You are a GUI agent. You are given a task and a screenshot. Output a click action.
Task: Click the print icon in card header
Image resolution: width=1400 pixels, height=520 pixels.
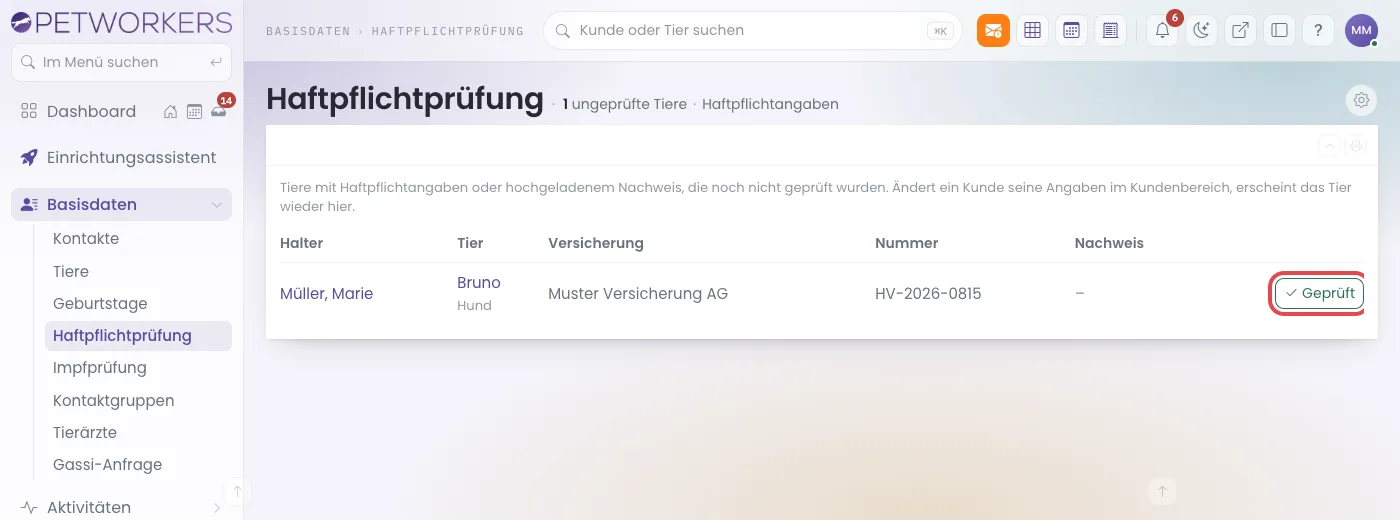click(x=1356, y=146)
